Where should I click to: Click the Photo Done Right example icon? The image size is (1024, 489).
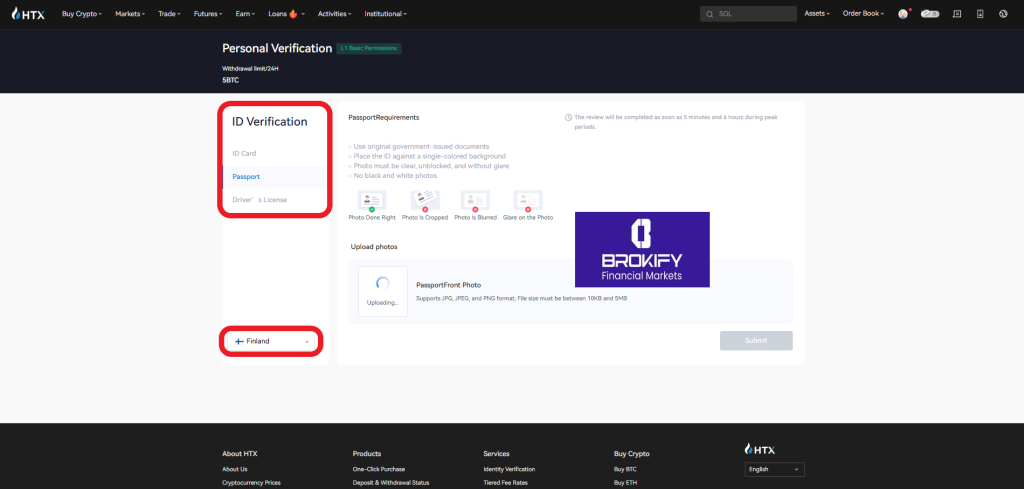pos(372,200)
